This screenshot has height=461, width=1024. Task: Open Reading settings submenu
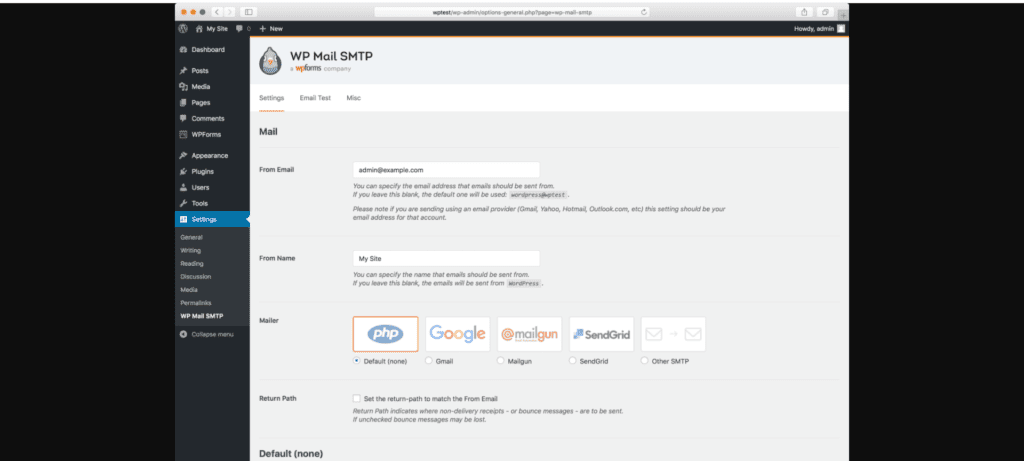pyautogui.click(x=192, y=263)
